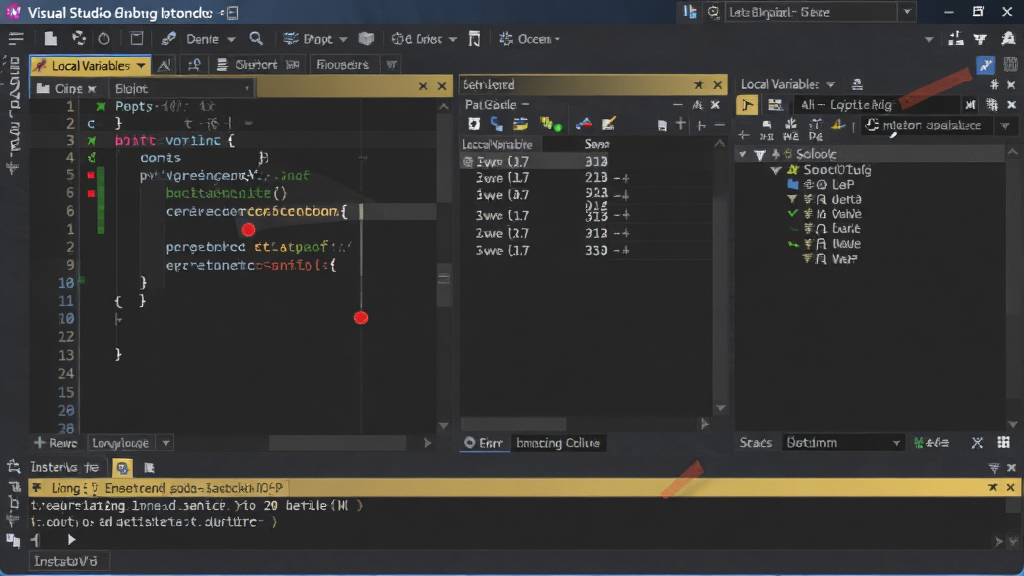Click the pen tool icon beside Dente
1024x576 pixels.
point(168,39)
